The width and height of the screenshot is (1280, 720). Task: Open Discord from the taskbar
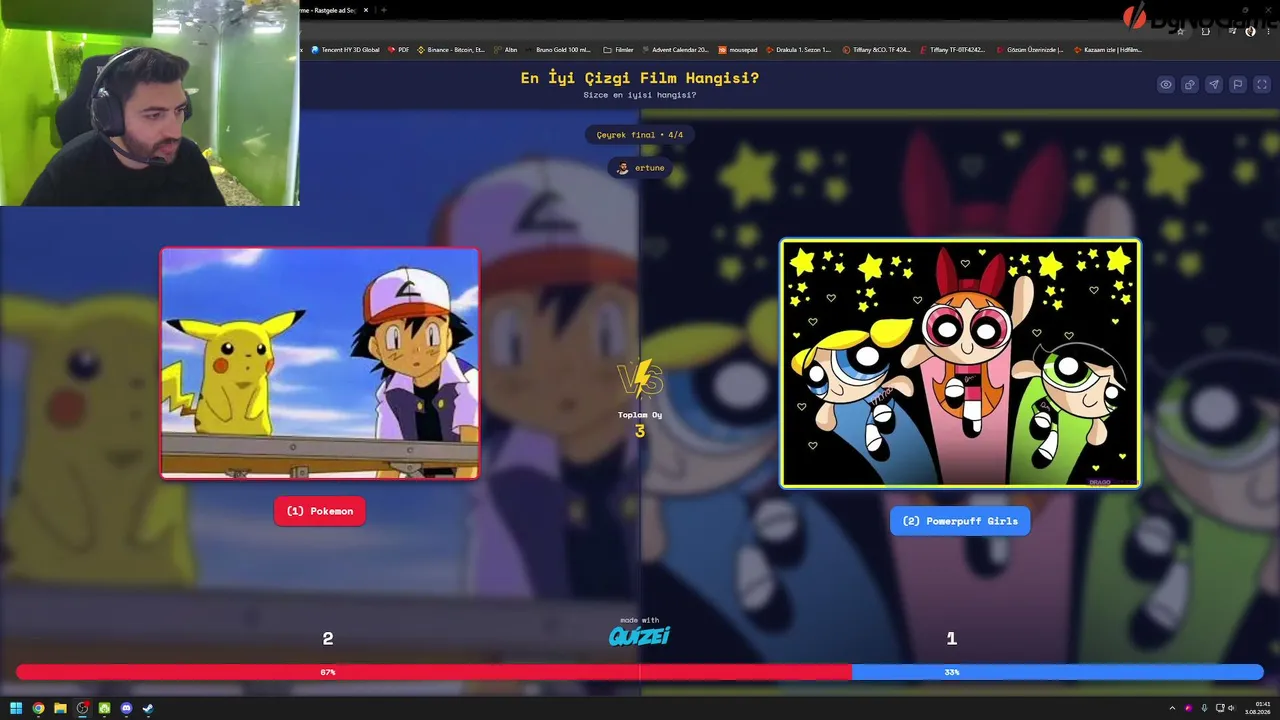coord(126,709)
